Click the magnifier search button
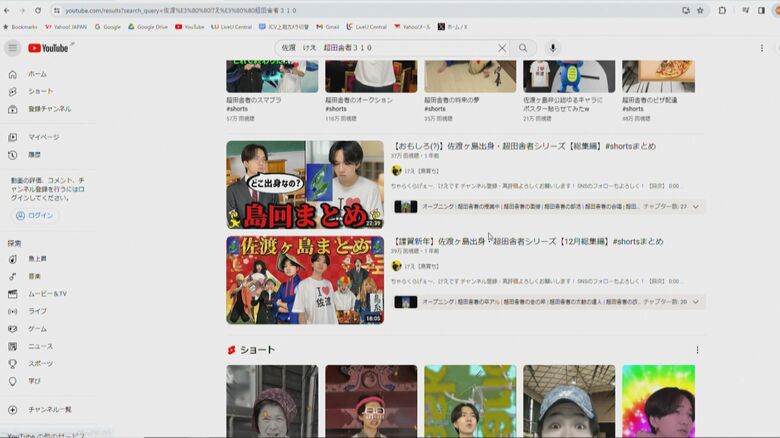Viewport: 780px width, 438px height. tap(523, 48)
